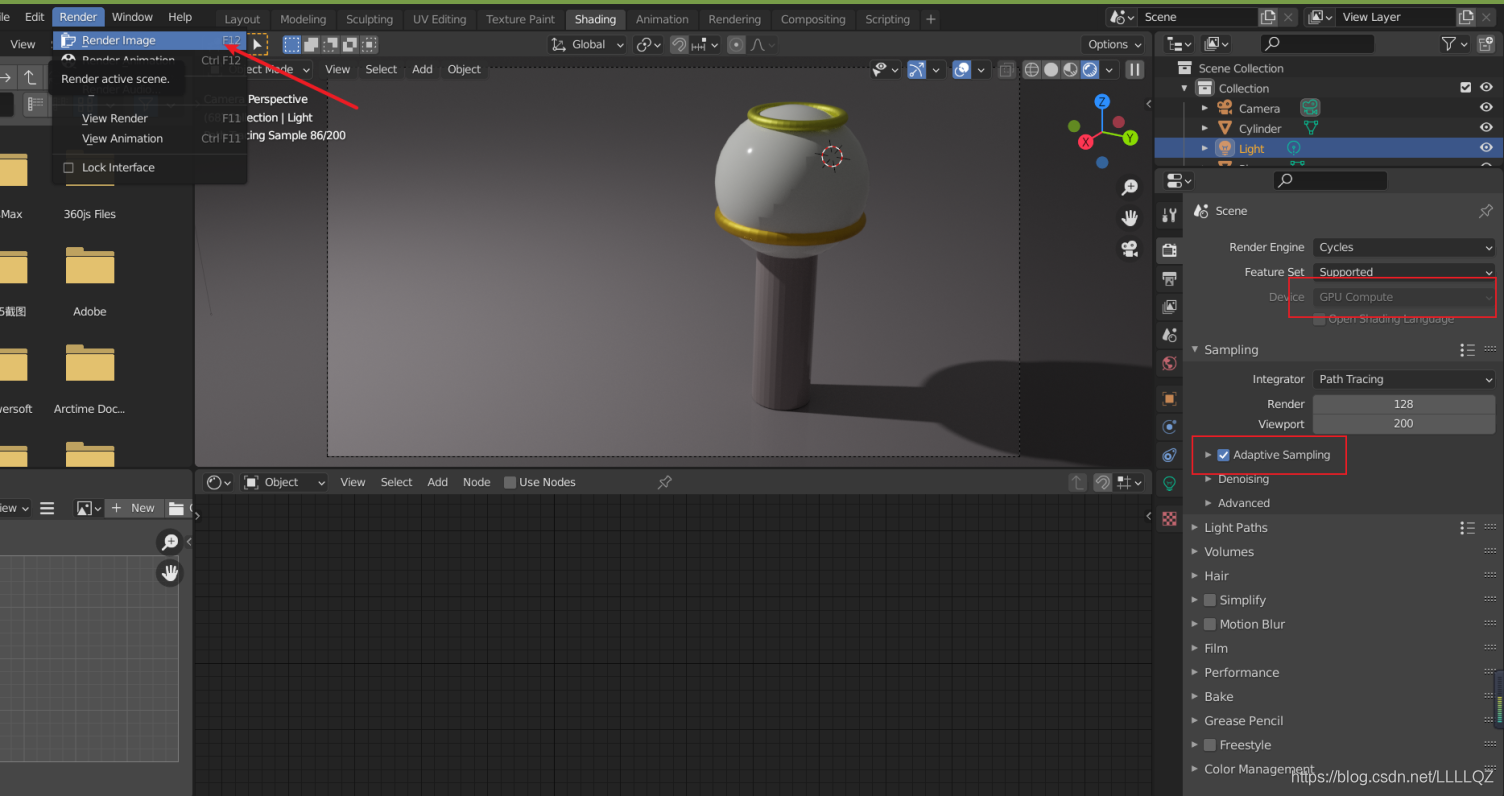Toggle show overlays button

coord(962,70)
